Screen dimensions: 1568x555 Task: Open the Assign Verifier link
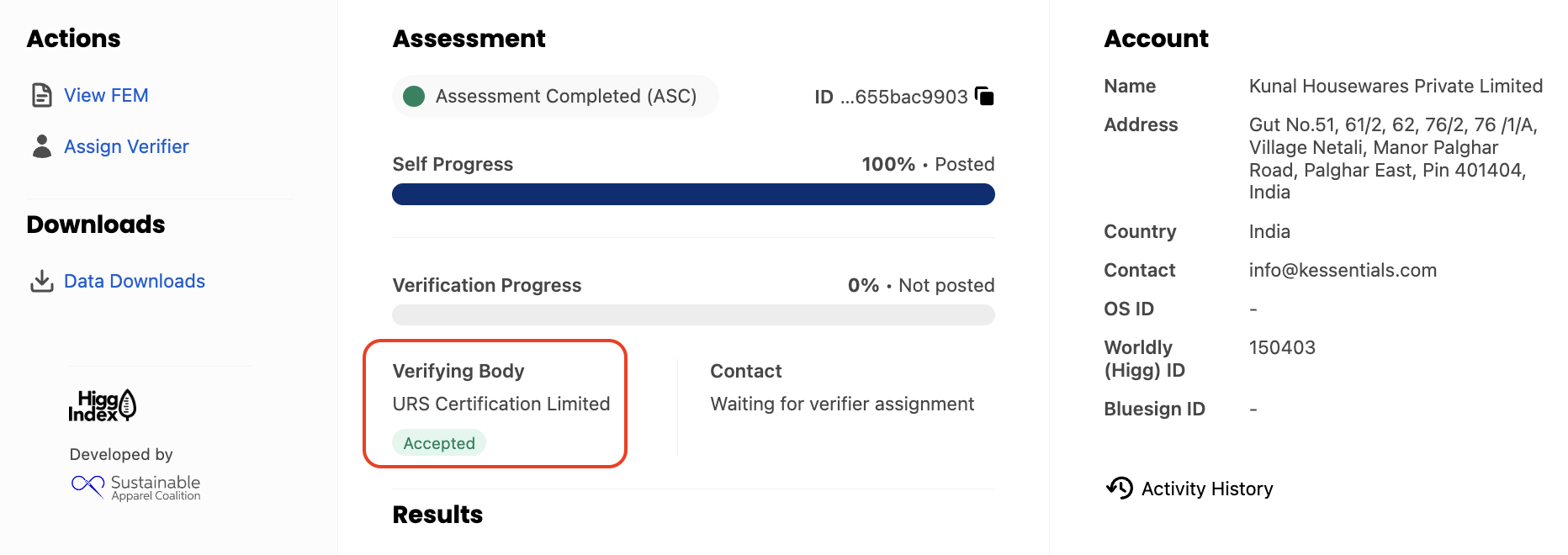click(x=126, y=146)
